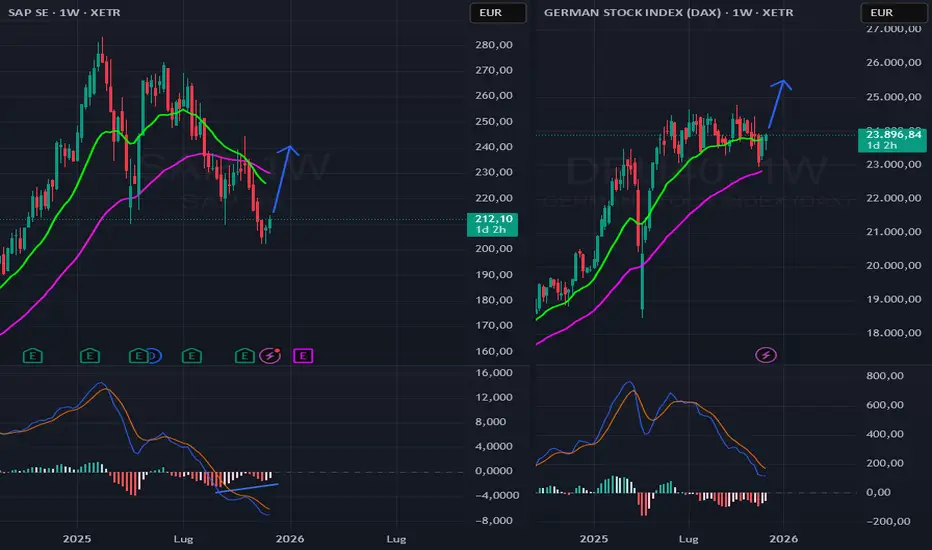932x550 pixels.
Task: Click the 800,00 DAX MACD scale value
Action: pos(885,376)
